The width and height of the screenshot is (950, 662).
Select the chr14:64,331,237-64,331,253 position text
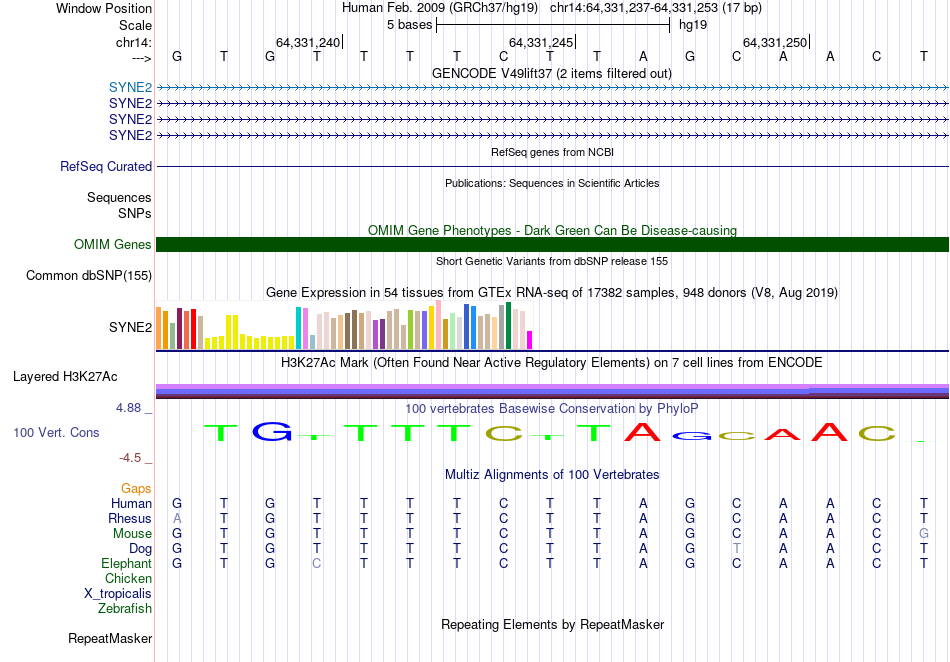pyautogui.click(x=656, y=8)
